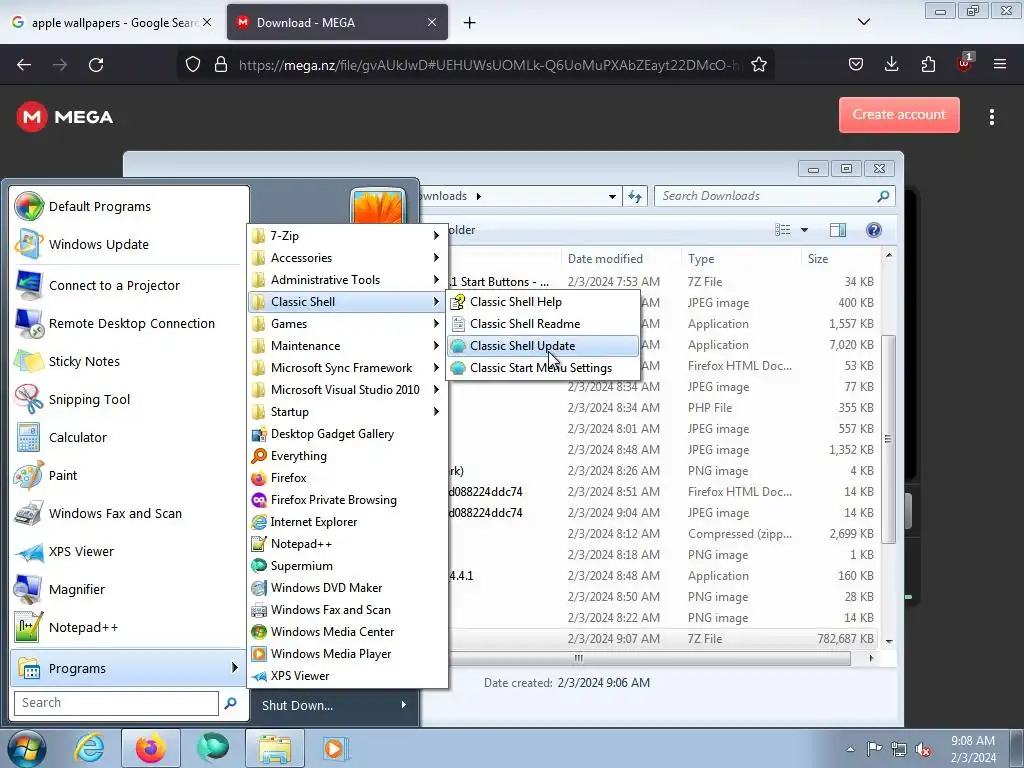Open the Explorer view options dropdown arrow
This screenshot has height=768, width=1024.
pos(805,230)
